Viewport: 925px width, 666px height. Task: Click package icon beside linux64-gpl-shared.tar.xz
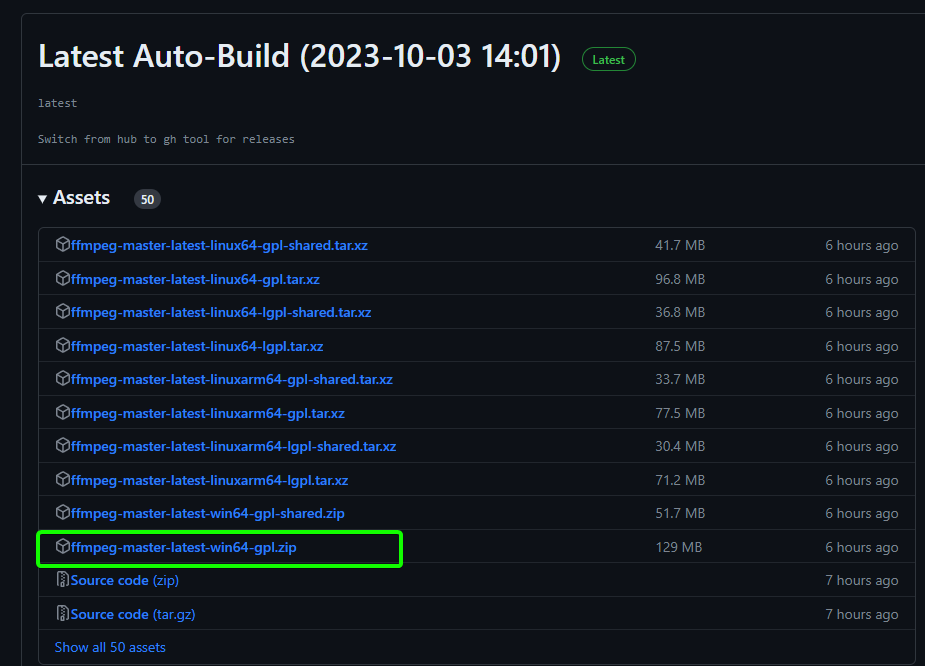click(63, 244)
